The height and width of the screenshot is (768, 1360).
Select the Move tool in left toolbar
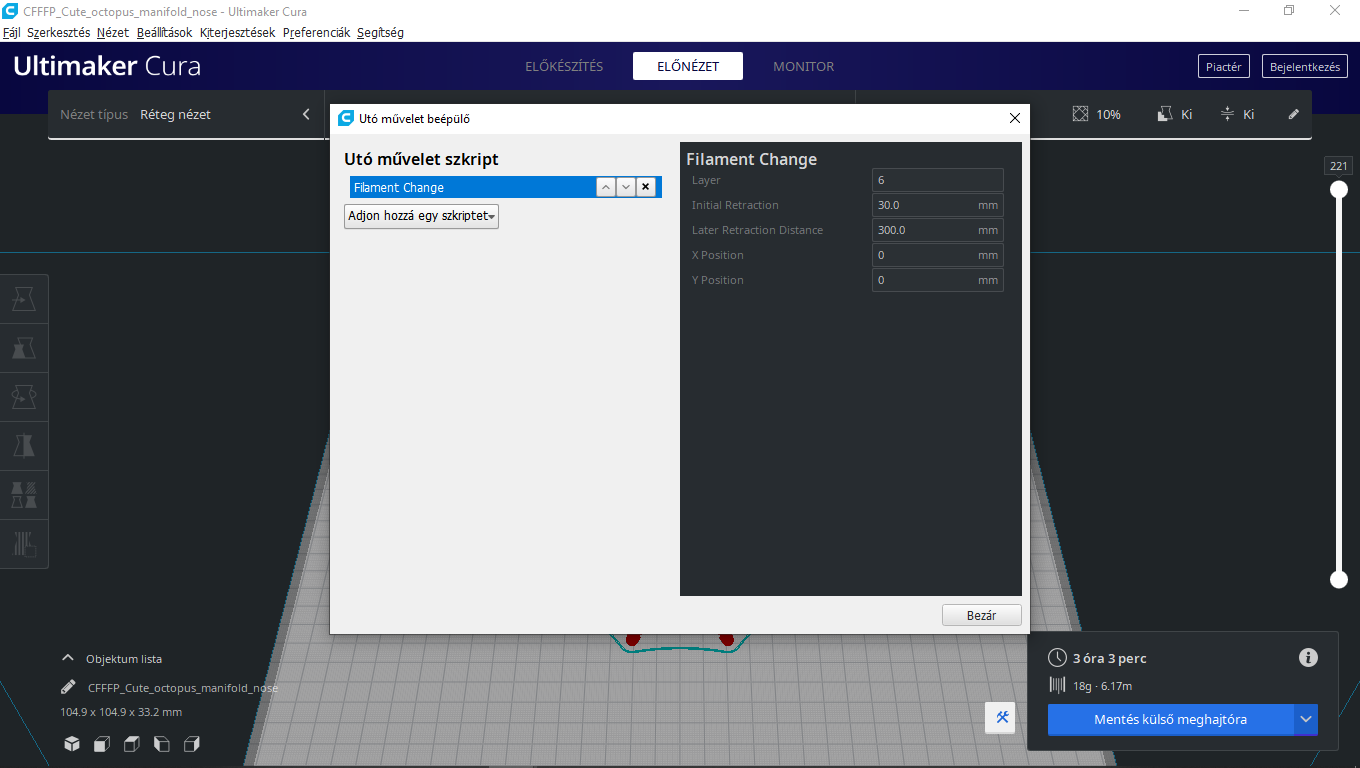point(24,299)
